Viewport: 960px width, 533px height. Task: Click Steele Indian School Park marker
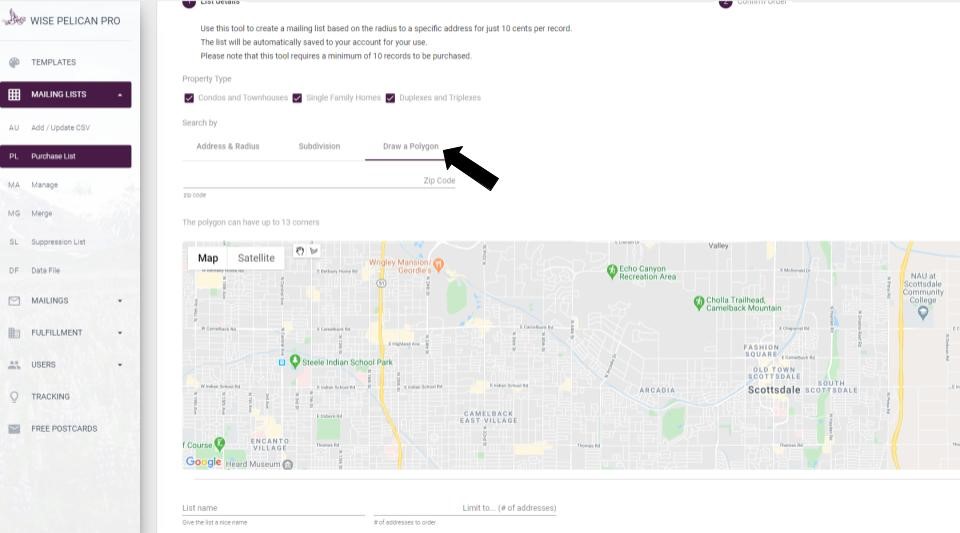(x=294, y=361)
